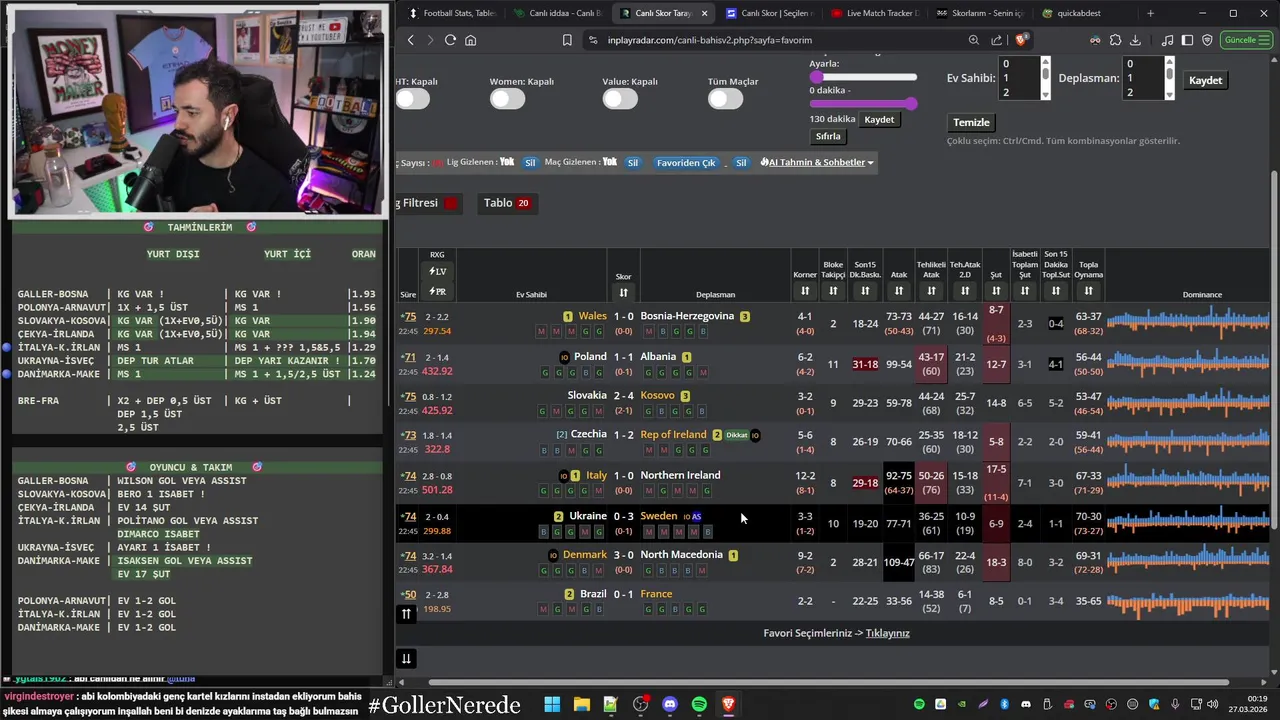Open the browser extensions puzzle icon
1280x720 pixels.
[1115, 40]
